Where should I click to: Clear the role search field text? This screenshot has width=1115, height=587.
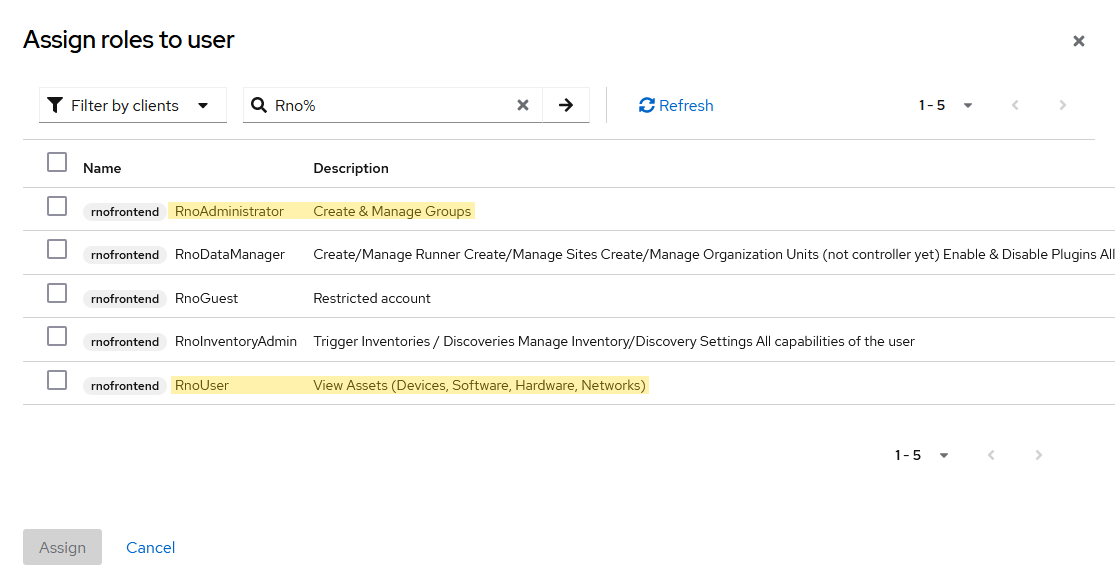pos(522,105)
